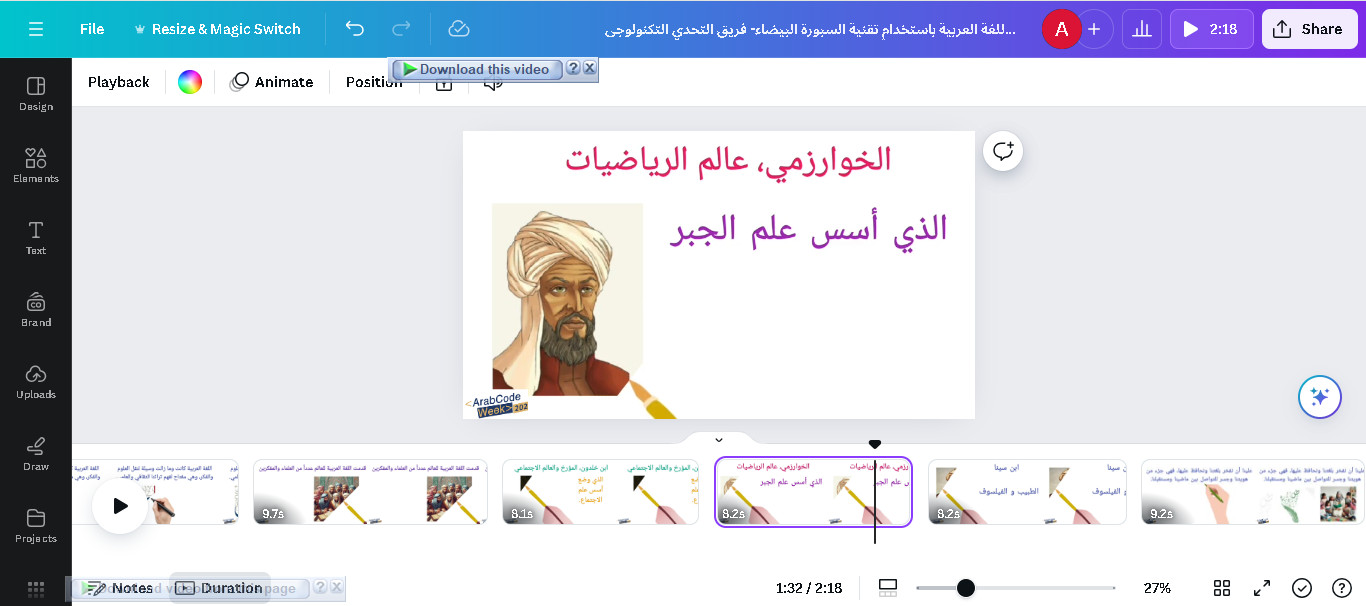Open the Design panel
Viewport: 1366px width, 606px height.
36,93
